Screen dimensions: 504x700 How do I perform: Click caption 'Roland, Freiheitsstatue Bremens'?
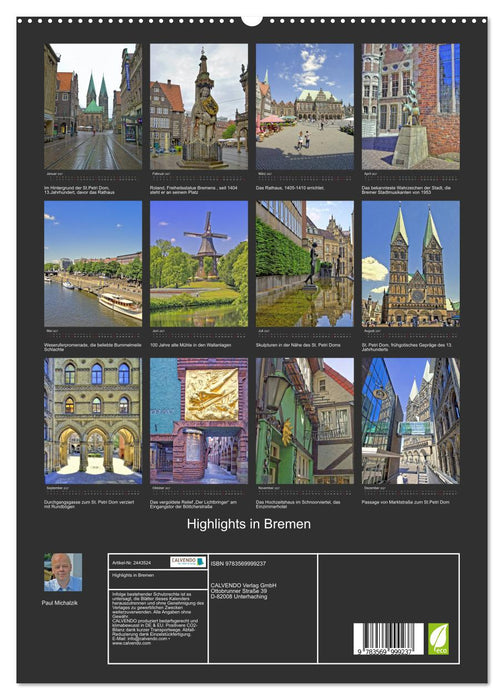[x=194, y=190]
